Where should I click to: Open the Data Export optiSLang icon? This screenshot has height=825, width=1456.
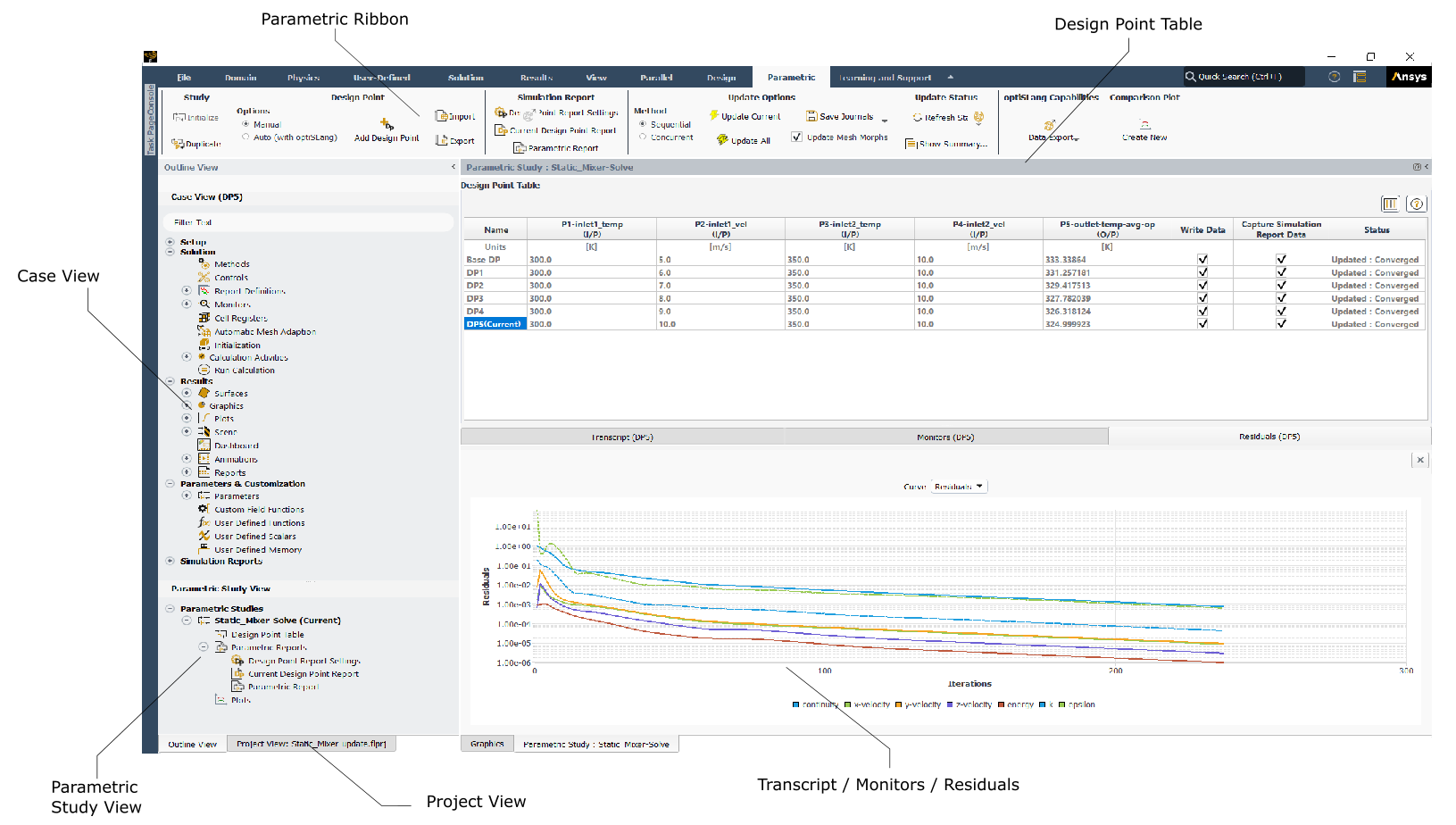click(x=1050, y=126)
